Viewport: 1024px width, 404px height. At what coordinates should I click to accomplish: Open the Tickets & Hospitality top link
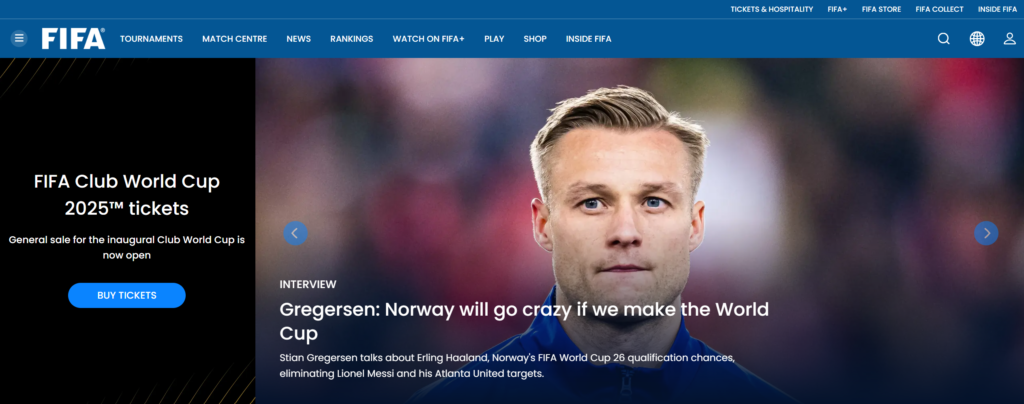[x=772, y=9]
